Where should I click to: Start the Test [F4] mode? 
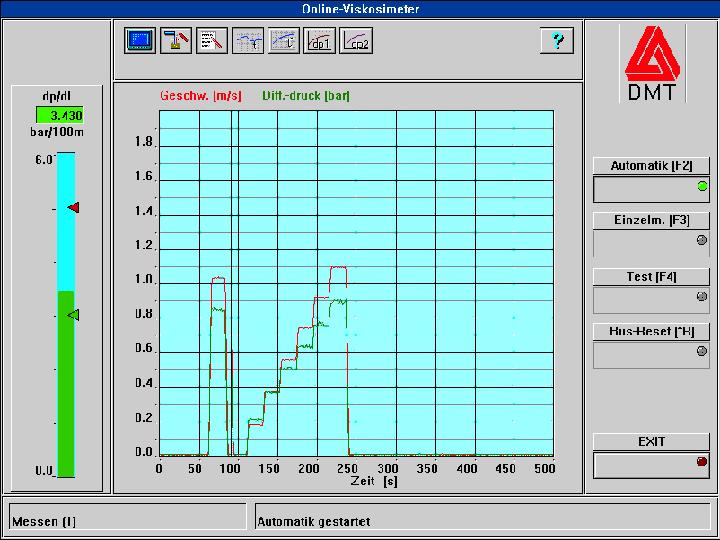tap(651, 276)
